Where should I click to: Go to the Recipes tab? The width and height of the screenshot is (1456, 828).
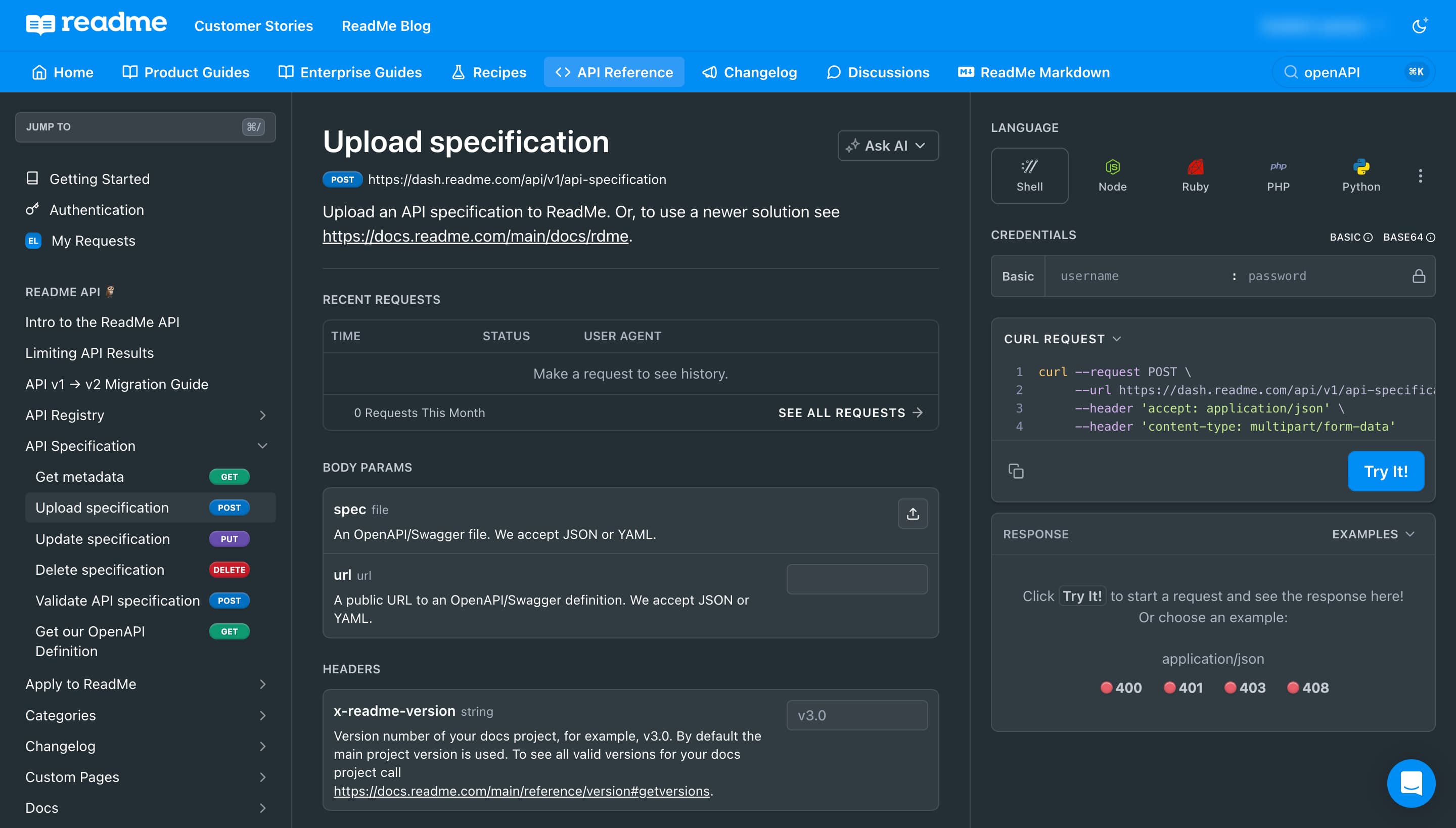[488, 72]
